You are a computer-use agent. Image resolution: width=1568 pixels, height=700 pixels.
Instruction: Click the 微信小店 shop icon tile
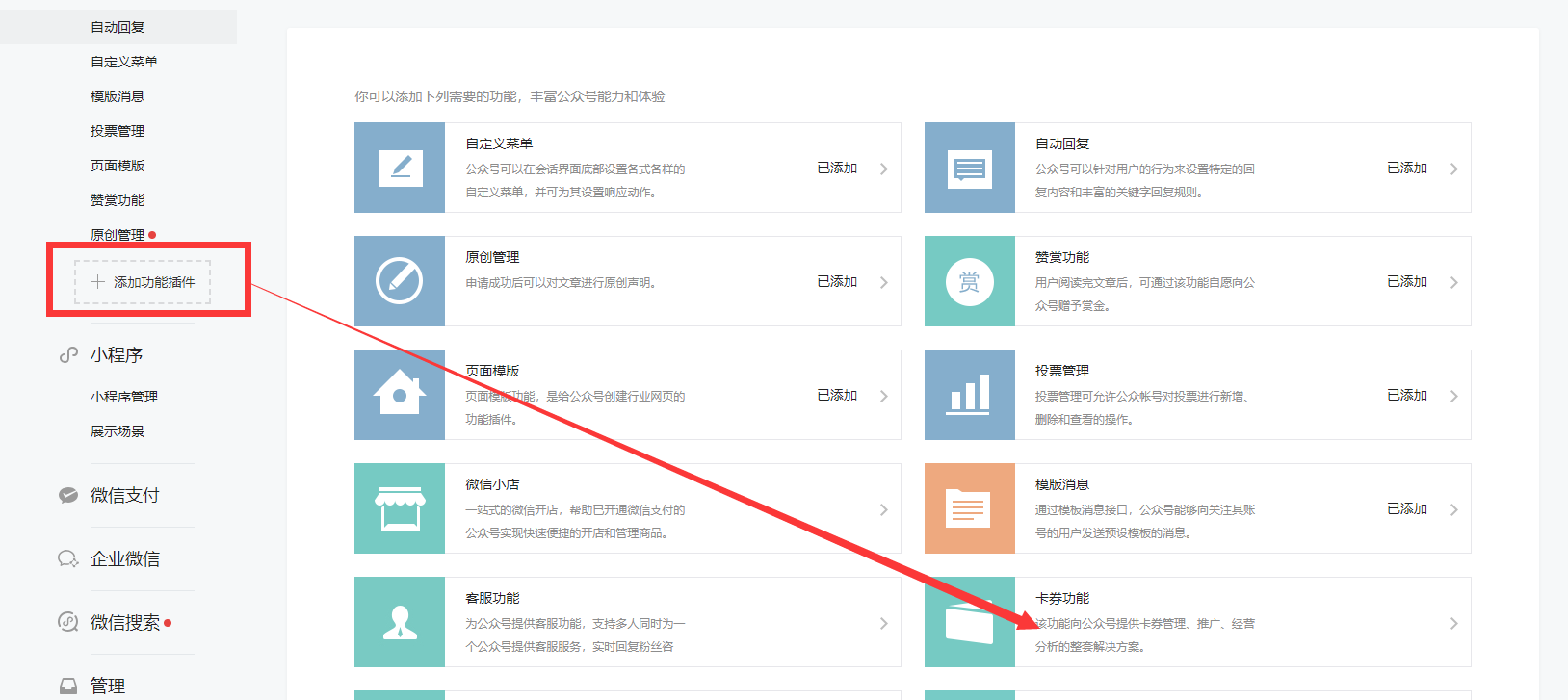(x=400, y=508)
